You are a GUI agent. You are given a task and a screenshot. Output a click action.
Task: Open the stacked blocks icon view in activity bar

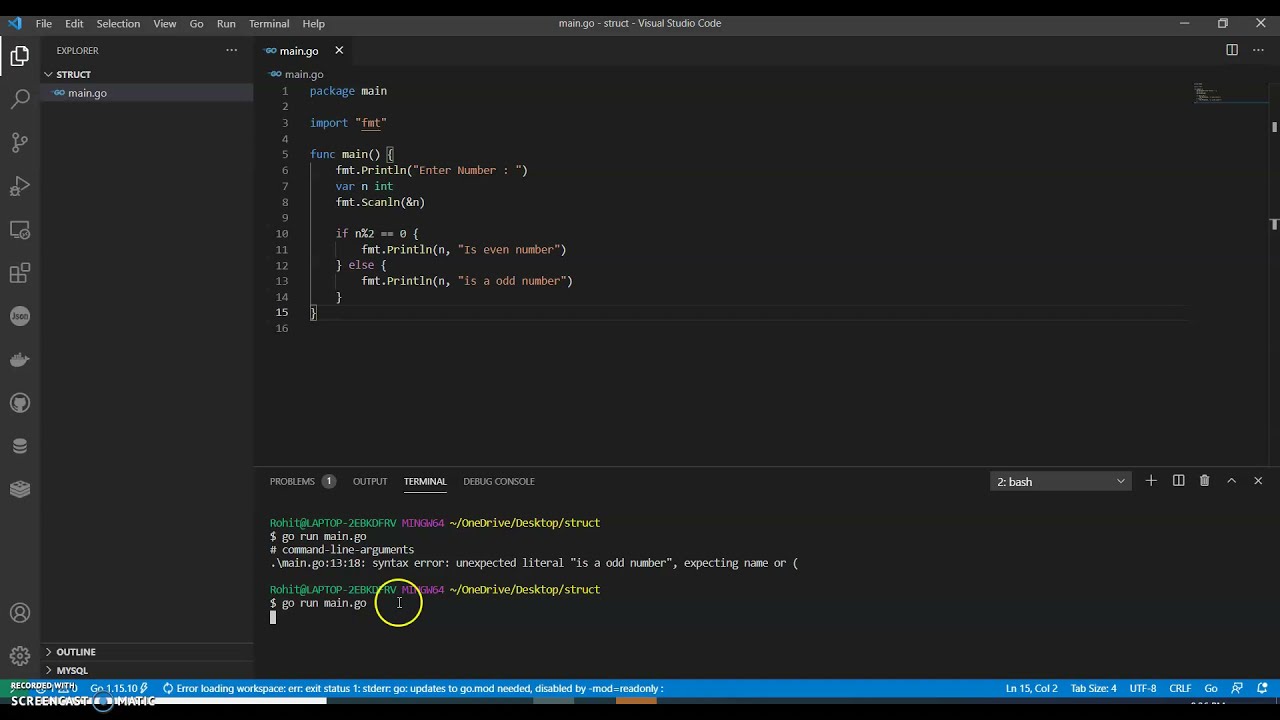[20, 489]
